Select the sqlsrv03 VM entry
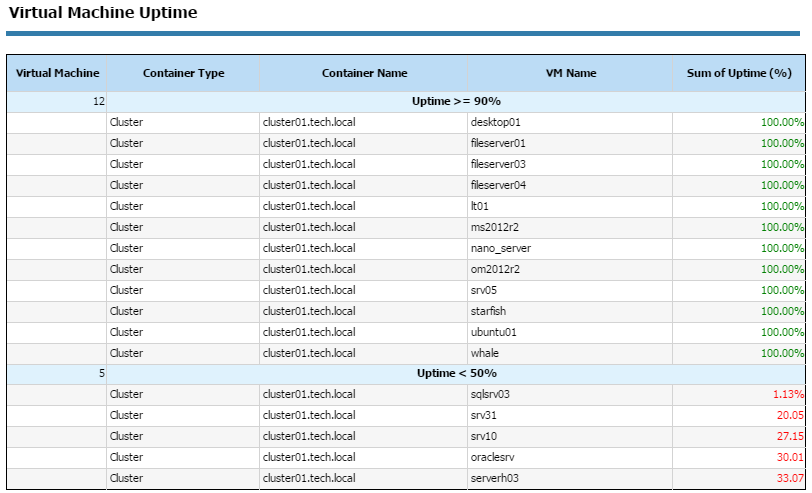The image size is (812, 493). click(x=406, y=394)
